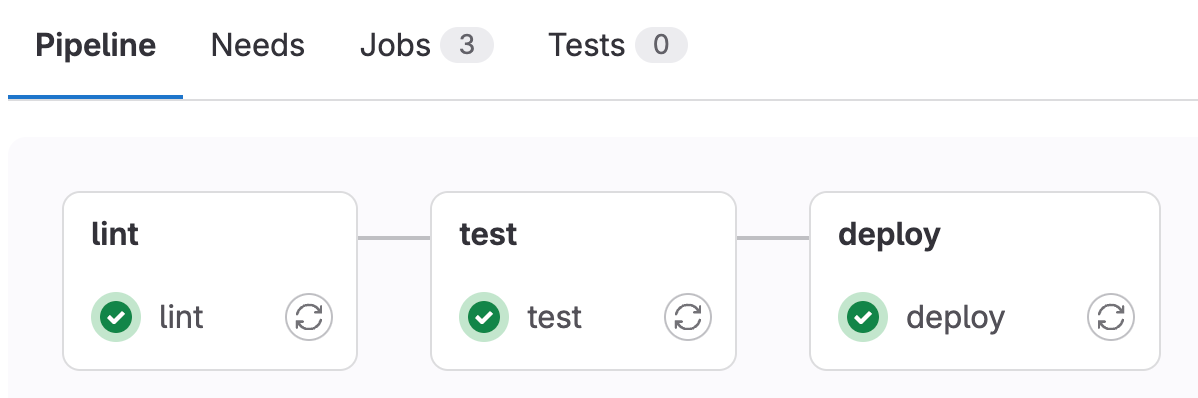The width and height of the screenshot is (1198, 398).
Task: Open the Tests tab
Action: pos(587,46)
